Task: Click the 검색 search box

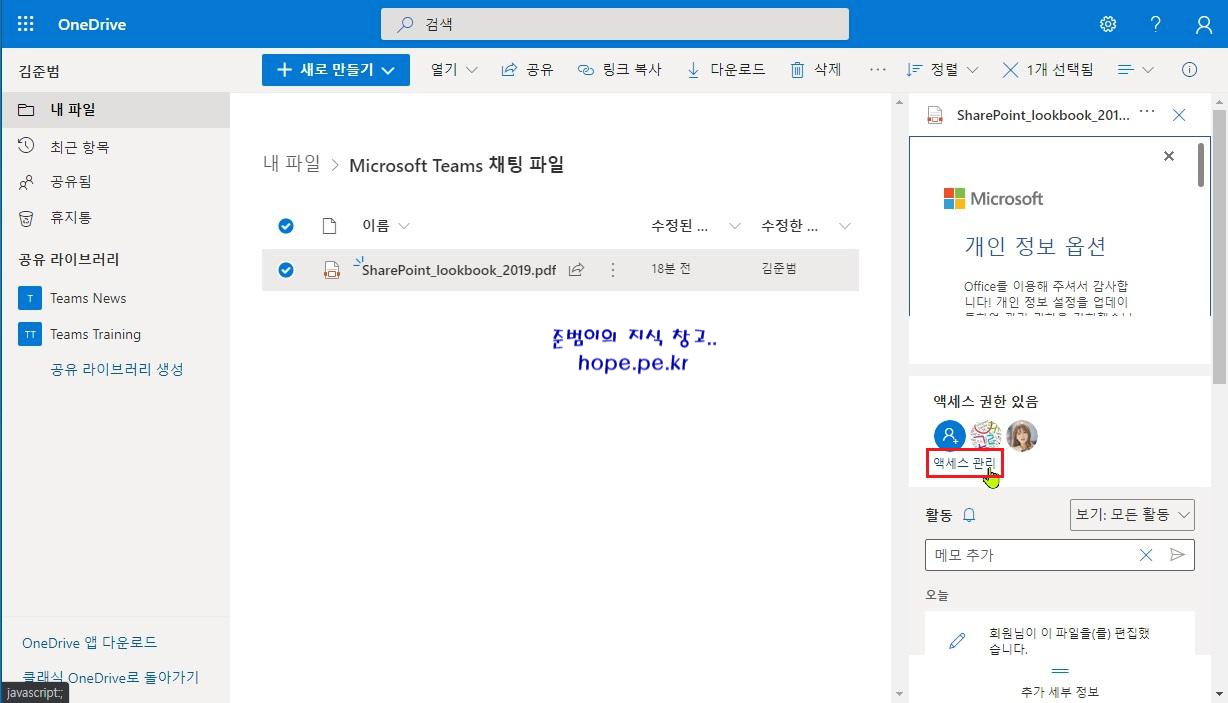Action: [x=615, y=24]
